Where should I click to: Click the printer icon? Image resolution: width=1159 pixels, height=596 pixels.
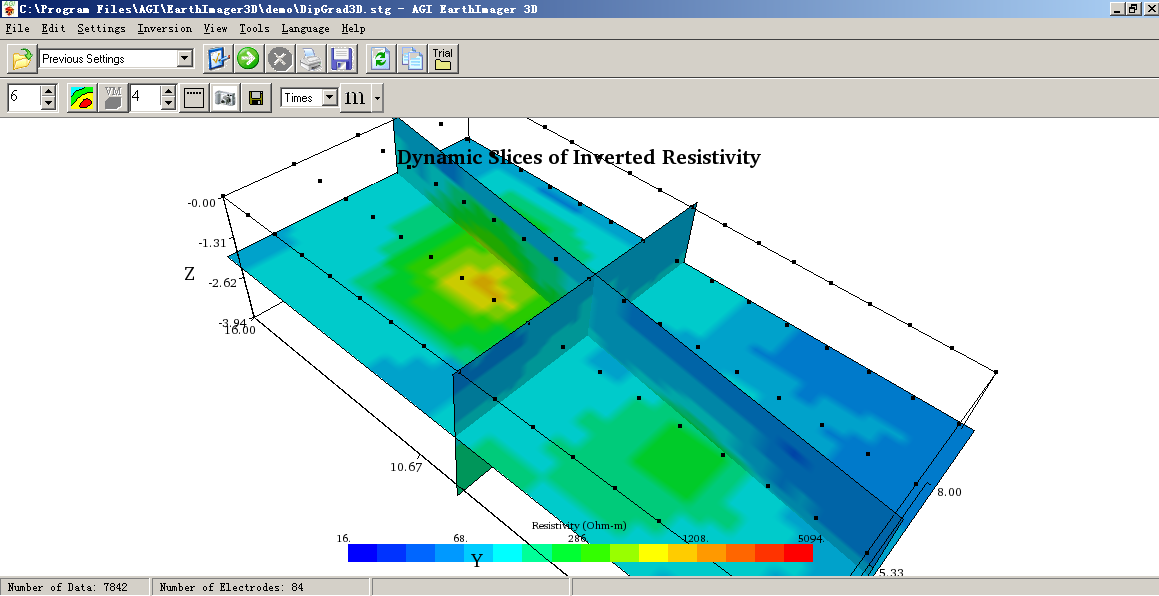(311, 58)
